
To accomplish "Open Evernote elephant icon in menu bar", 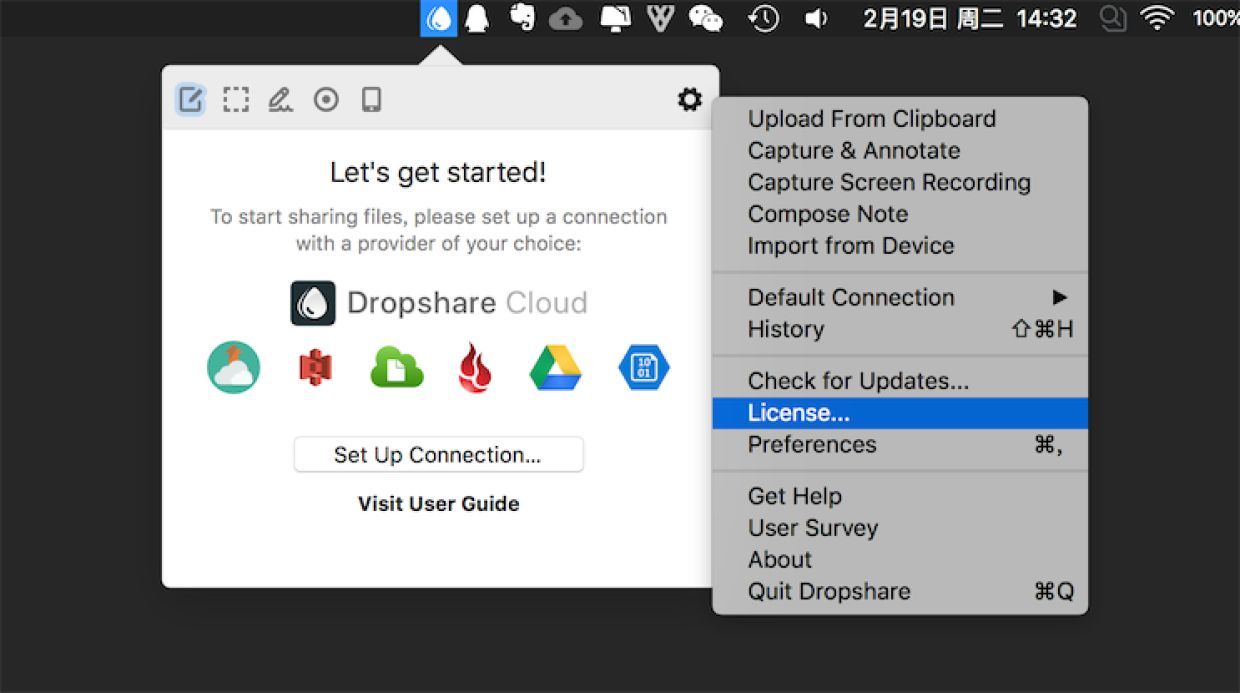I will point(522,18).
